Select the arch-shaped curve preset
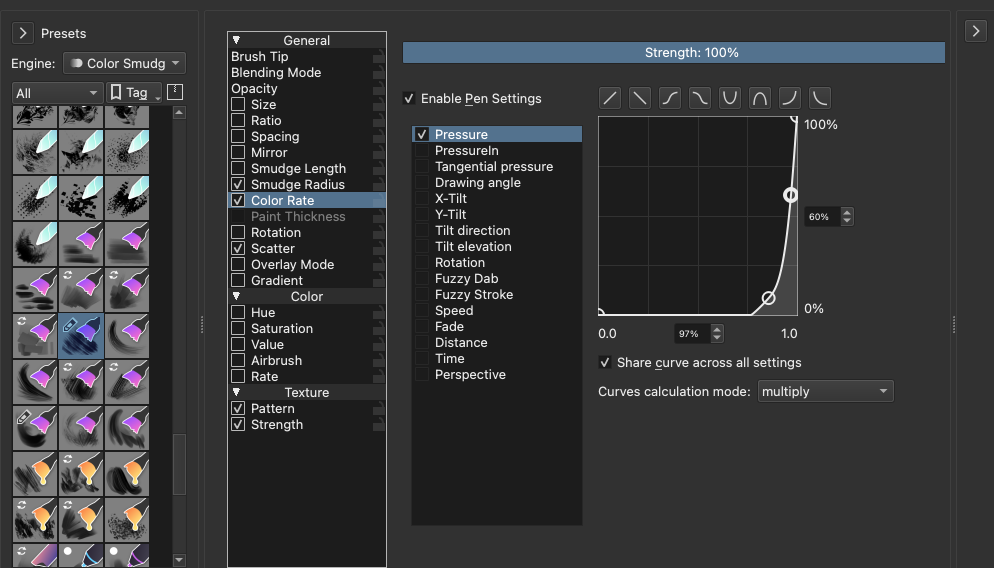 760,98
